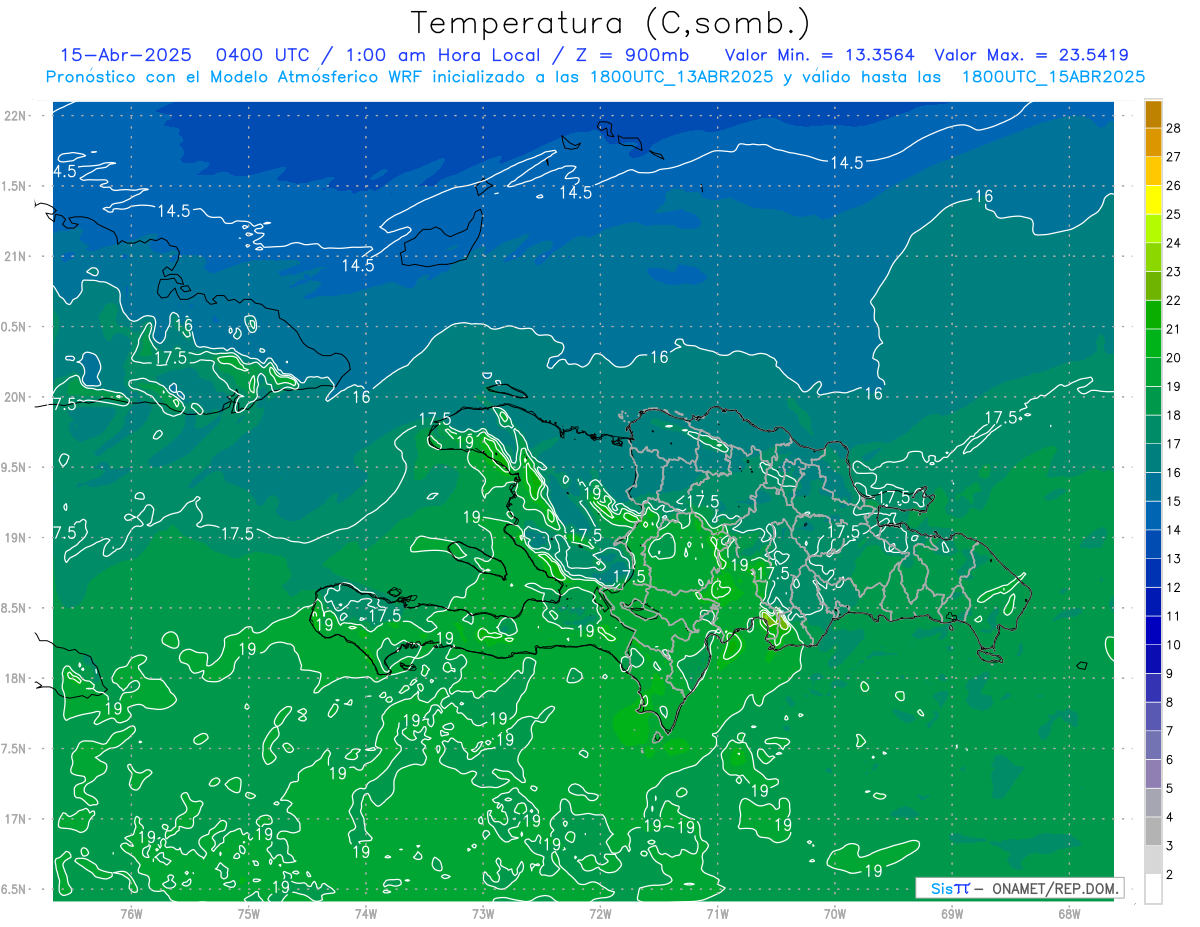The width and height of the screenshot is (1200, 927).
Task: Click the '10' label on the color scale
Action: pyautogui.click(x=1173, y=645)
